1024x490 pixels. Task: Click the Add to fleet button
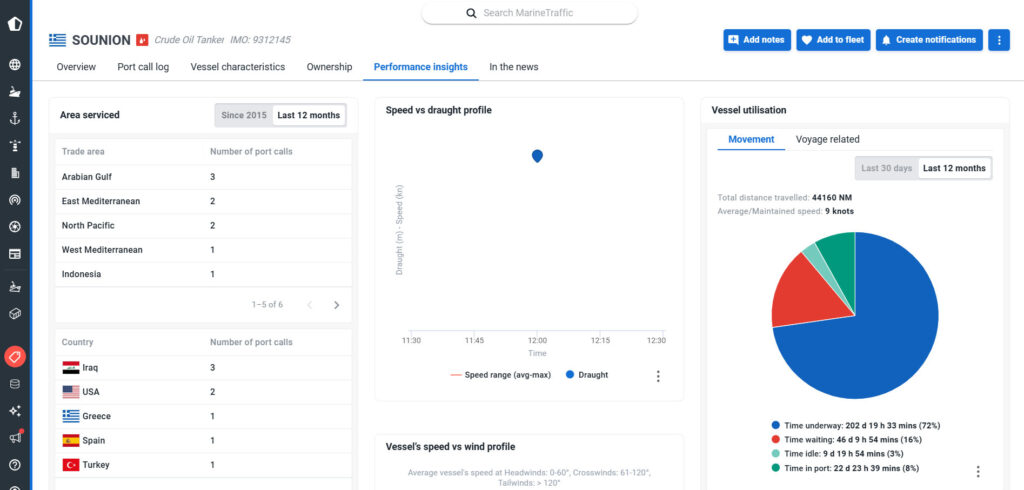[x=833, y=40]
